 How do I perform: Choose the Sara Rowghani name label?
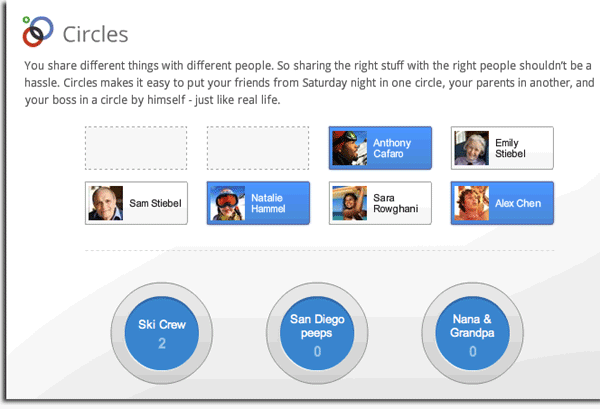click(x=395, y=203)
